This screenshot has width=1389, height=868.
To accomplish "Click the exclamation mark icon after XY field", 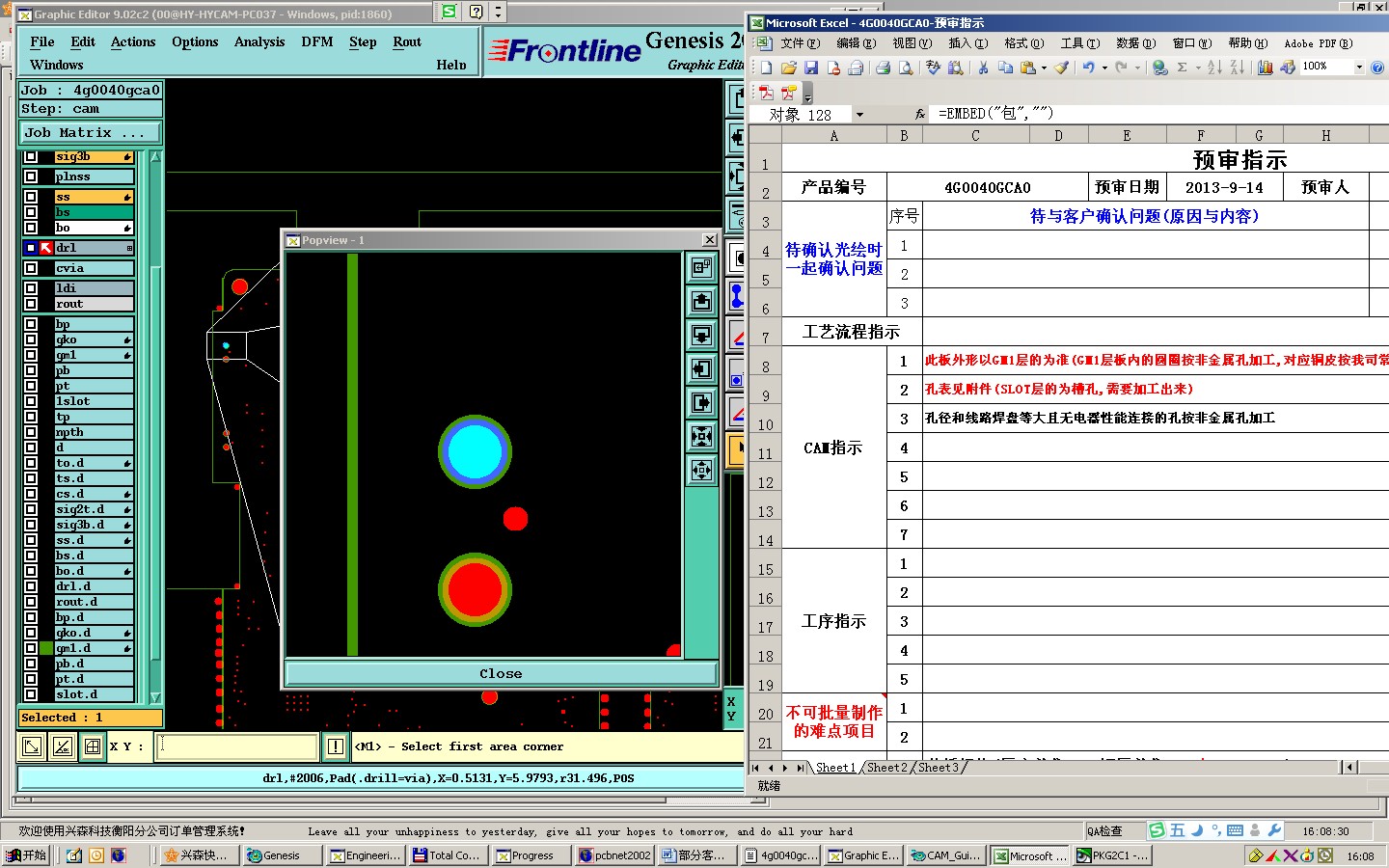I will pos(335,746).
